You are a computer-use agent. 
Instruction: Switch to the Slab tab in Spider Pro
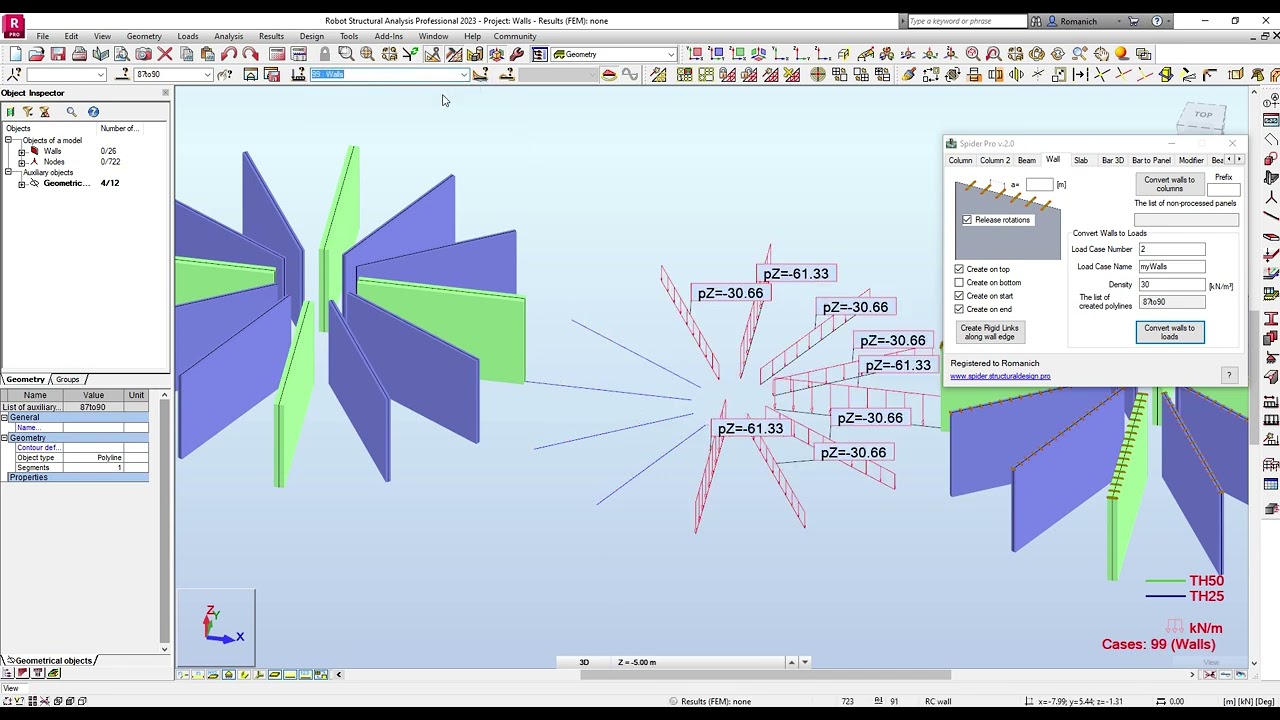[1080, 160]
